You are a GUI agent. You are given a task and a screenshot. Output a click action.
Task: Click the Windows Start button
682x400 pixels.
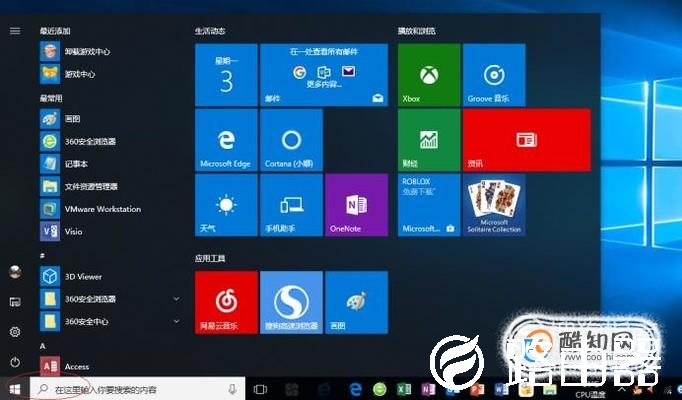click(15, 389)
